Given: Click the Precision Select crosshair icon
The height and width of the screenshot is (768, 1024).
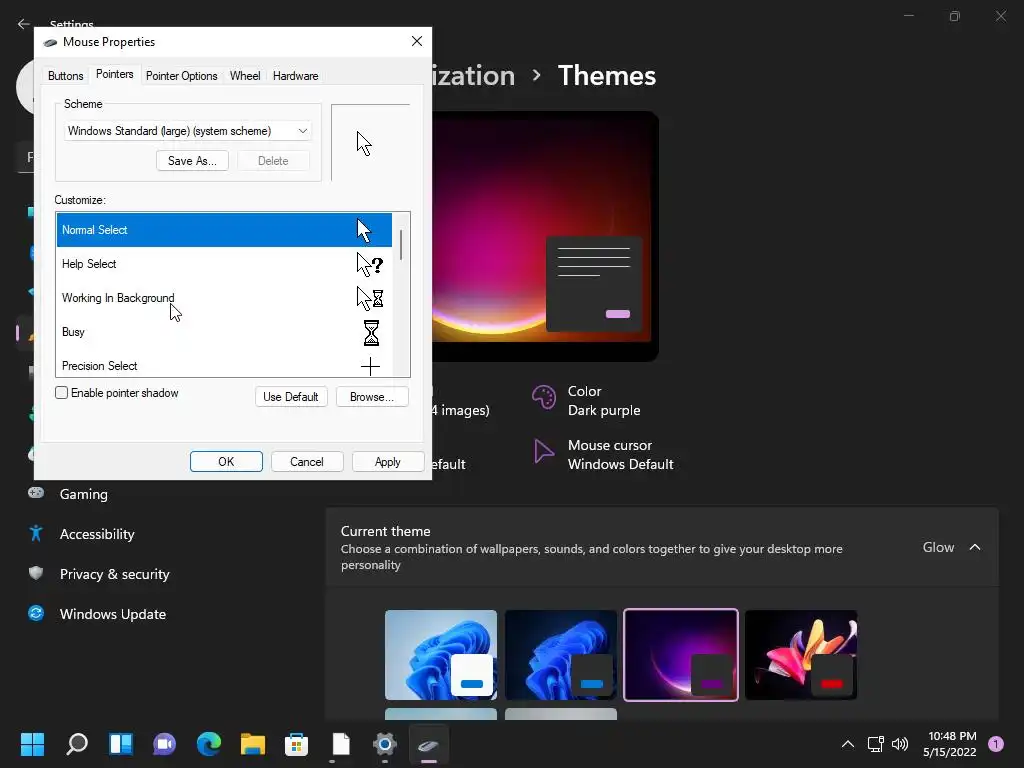Looking at the screenshot, I should click(x=370, y=366).
